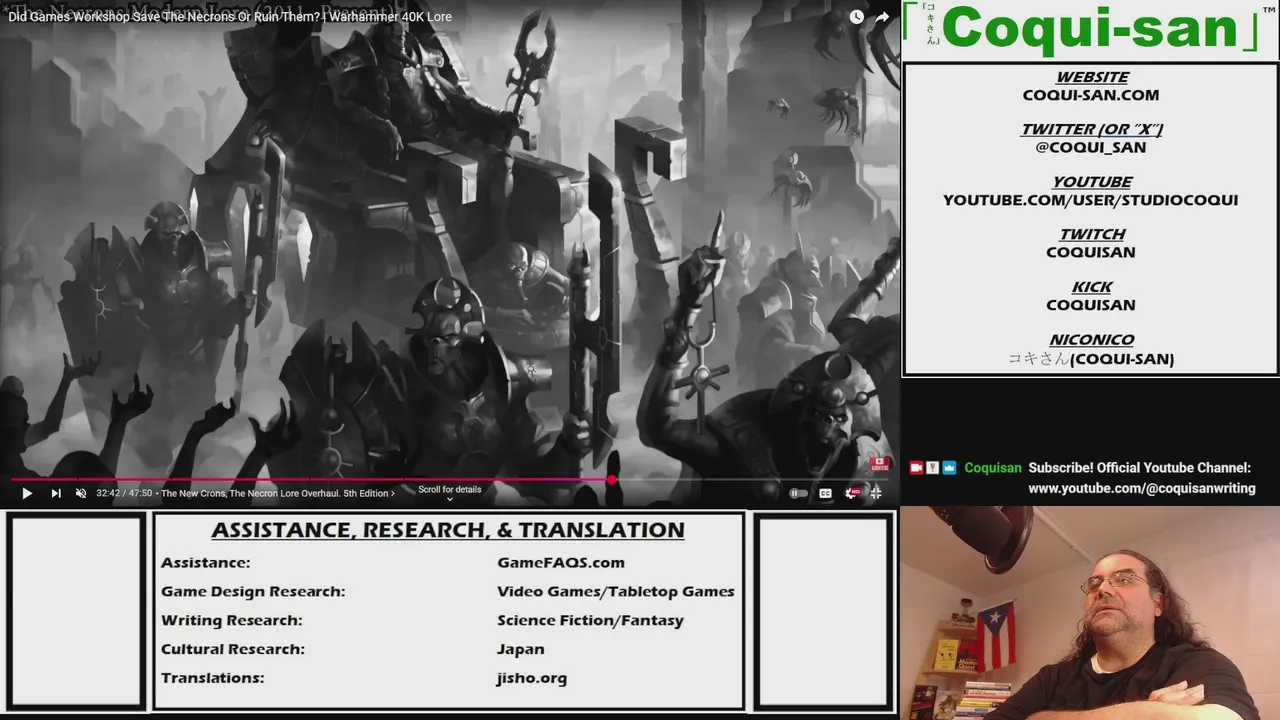
Task: Click the 'Cultural Research:' label
Action: point(233,650)
